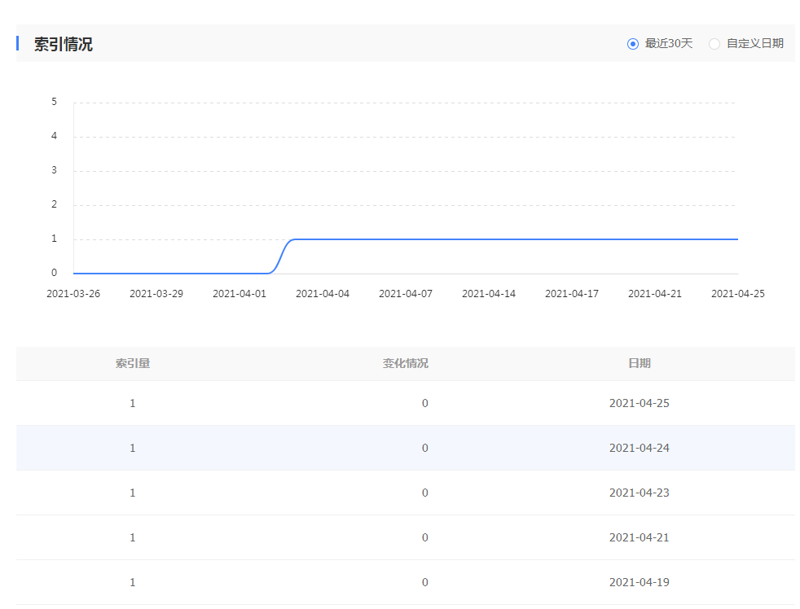Click the 2021-04-07 x-axis label
This screenshot has width=800, height=609.
click(405, 294)
